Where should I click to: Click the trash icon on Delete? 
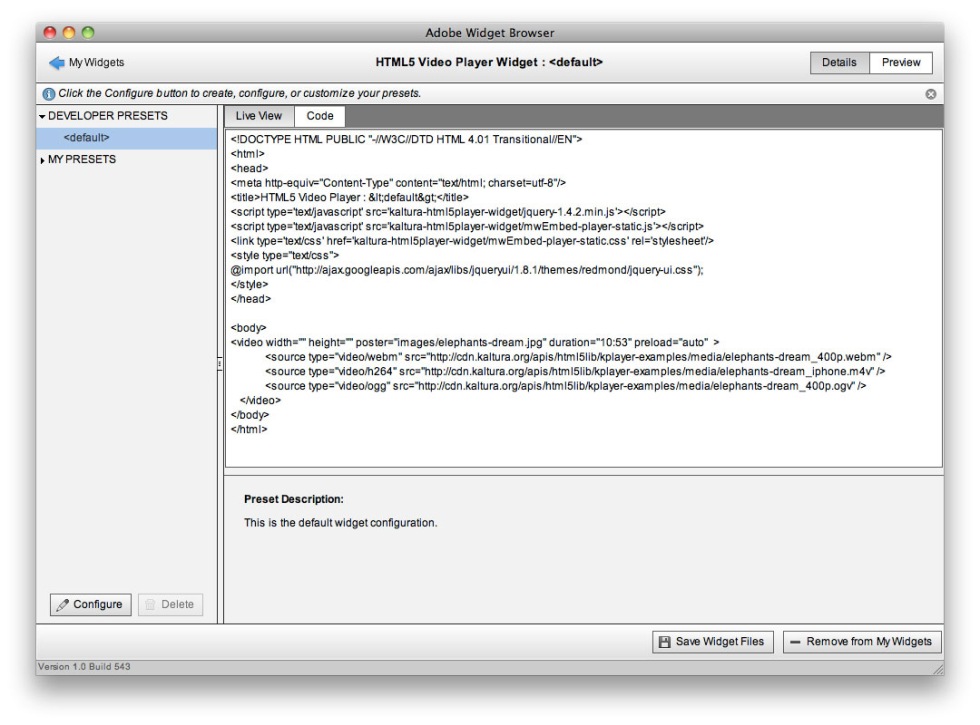click(x=150, y=604)
